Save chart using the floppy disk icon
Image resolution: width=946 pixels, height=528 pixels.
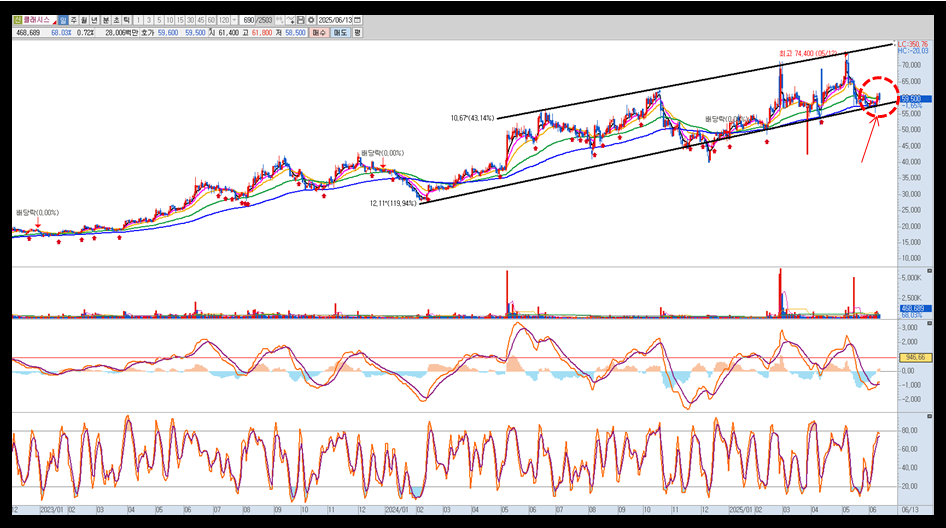click(300, 21)
